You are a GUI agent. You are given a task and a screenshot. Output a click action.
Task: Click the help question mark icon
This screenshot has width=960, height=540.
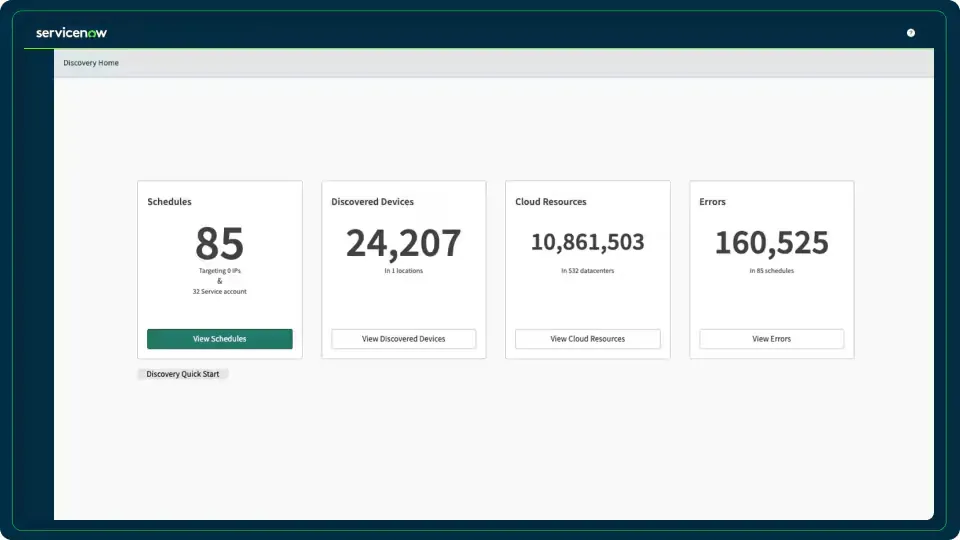click(911, 33)
